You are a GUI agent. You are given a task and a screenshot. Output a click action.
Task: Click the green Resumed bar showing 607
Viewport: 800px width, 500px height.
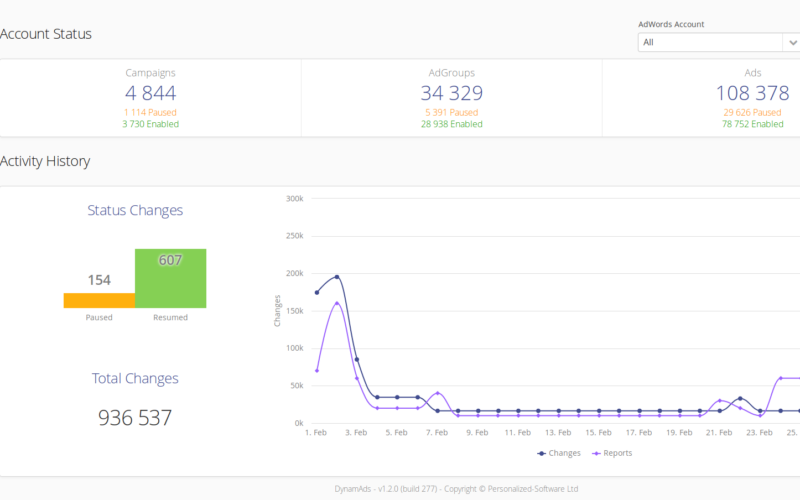(x=170, y=278)
